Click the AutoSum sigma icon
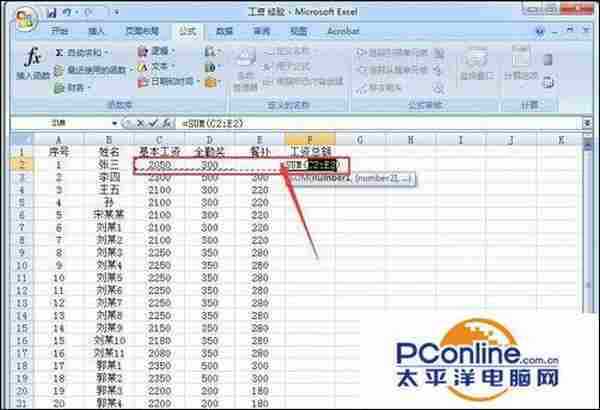Screen dimensions: 600x410 pos(59,51)
